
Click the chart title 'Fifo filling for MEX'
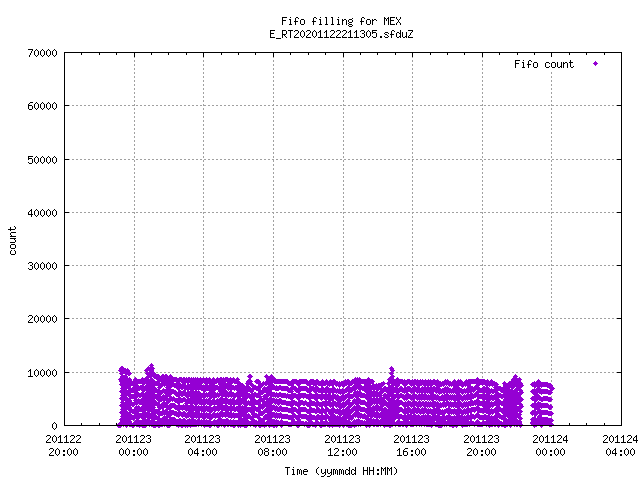(x=341, y=21)
